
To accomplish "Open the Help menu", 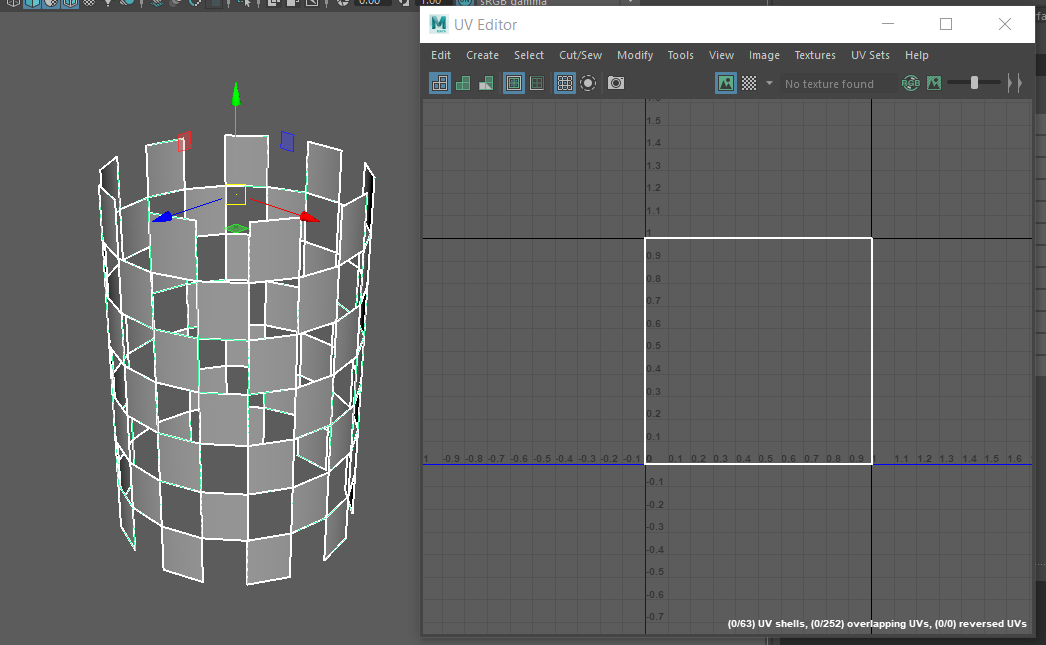I will (917, 55).
